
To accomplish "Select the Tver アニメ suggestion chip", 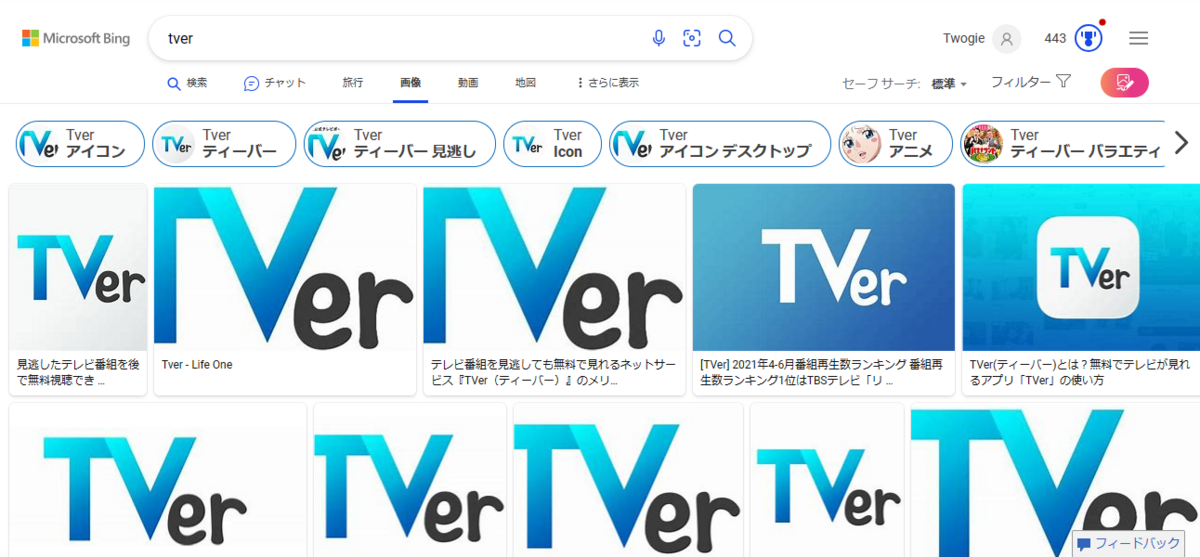I will tap(895, 143).
